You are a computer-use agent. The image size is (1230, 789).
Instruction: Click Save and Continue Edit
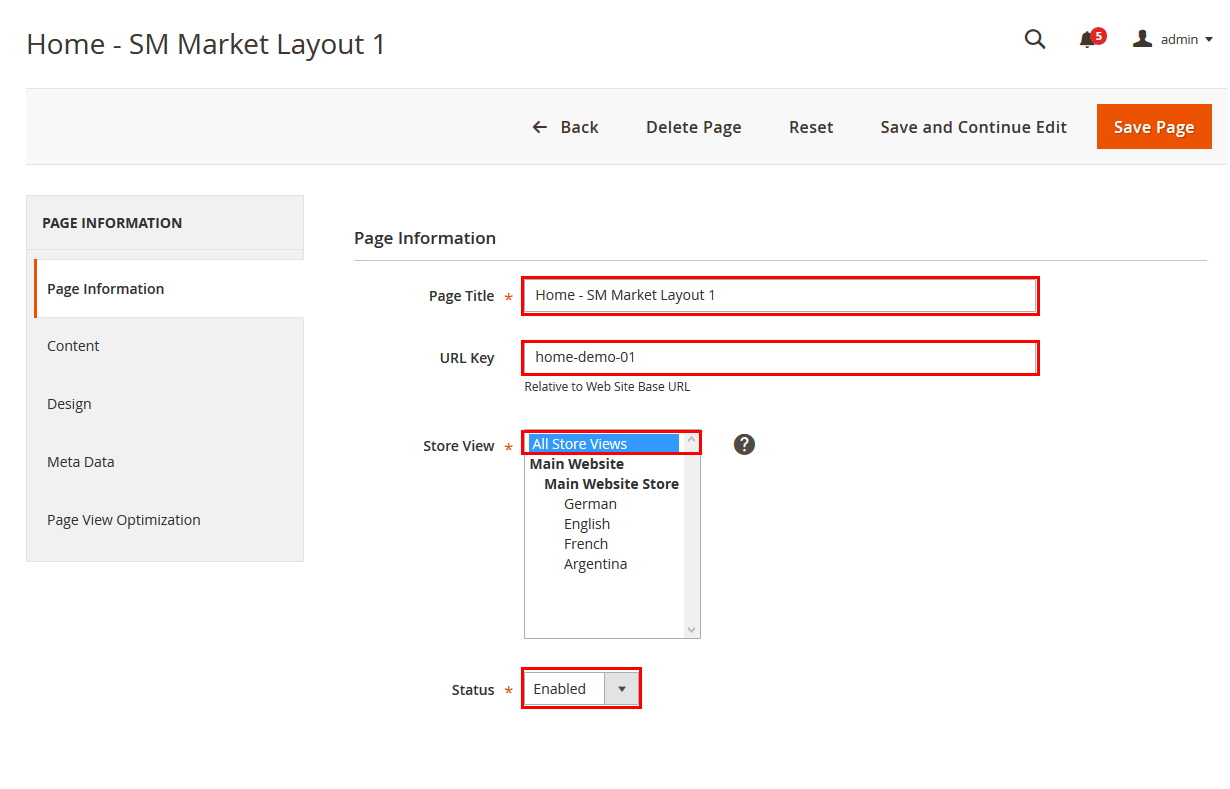973,127
